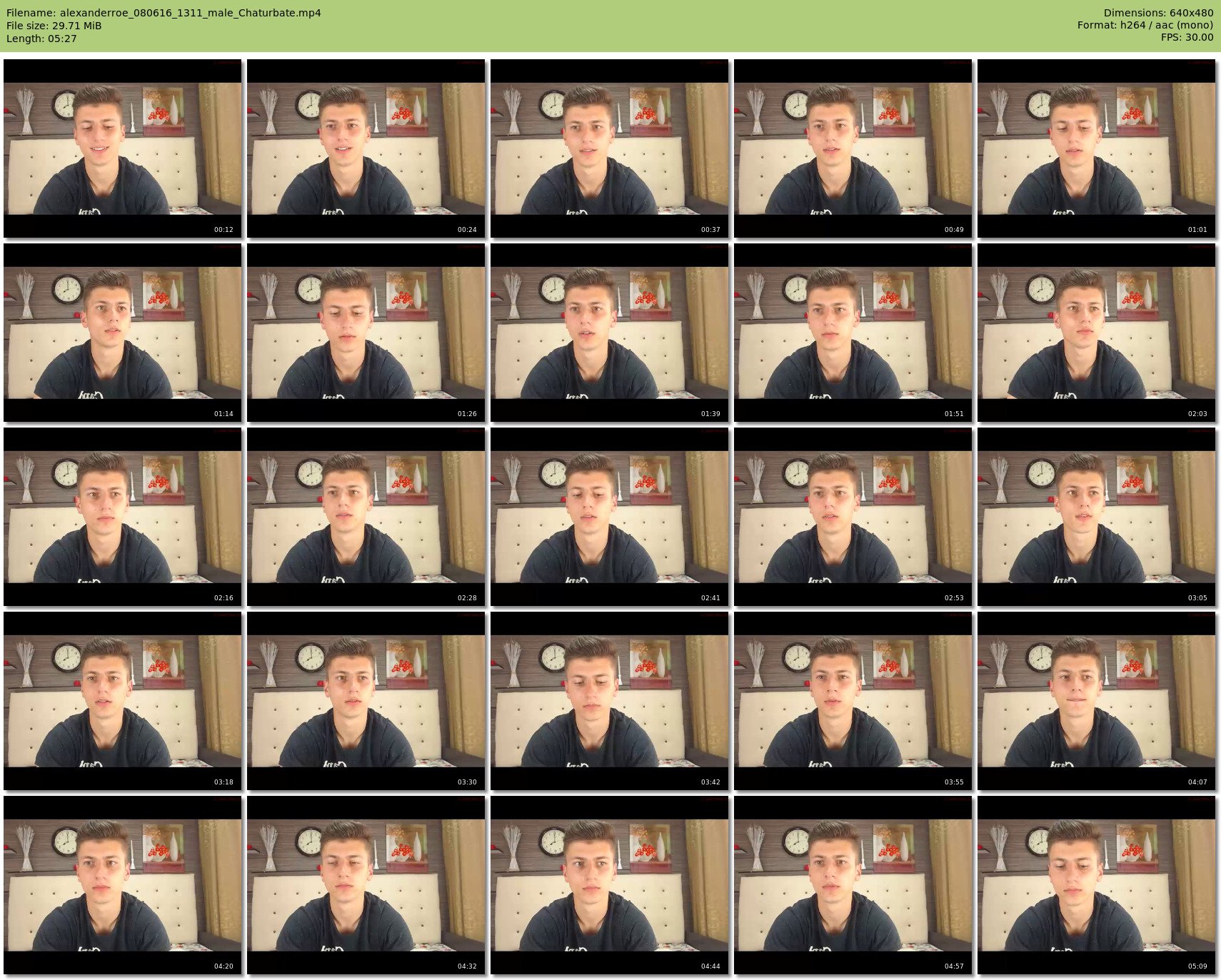Select the last frame at 05:09
Viewport: 1221px width, 980px height.
pyautogui.click(x=1096, y=885)
